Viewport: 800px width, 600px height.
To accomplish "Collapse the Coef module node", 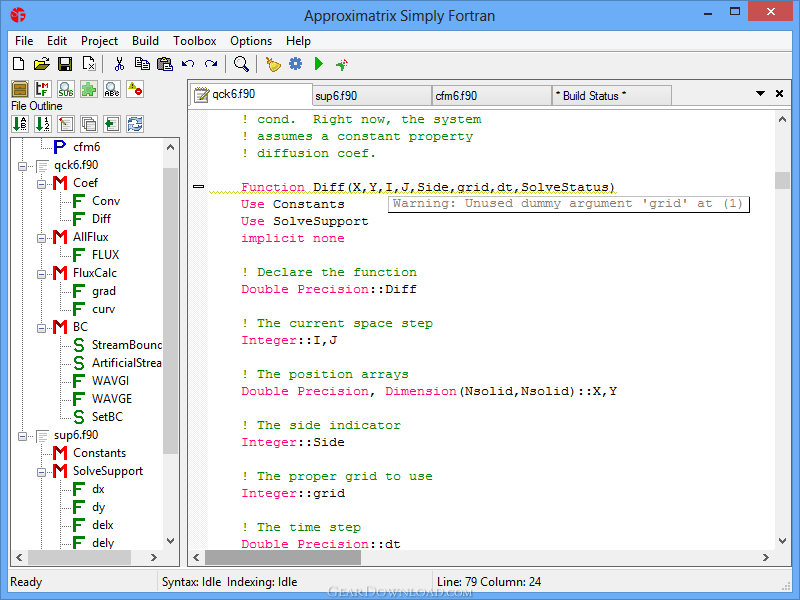I will tap(41, 184).
